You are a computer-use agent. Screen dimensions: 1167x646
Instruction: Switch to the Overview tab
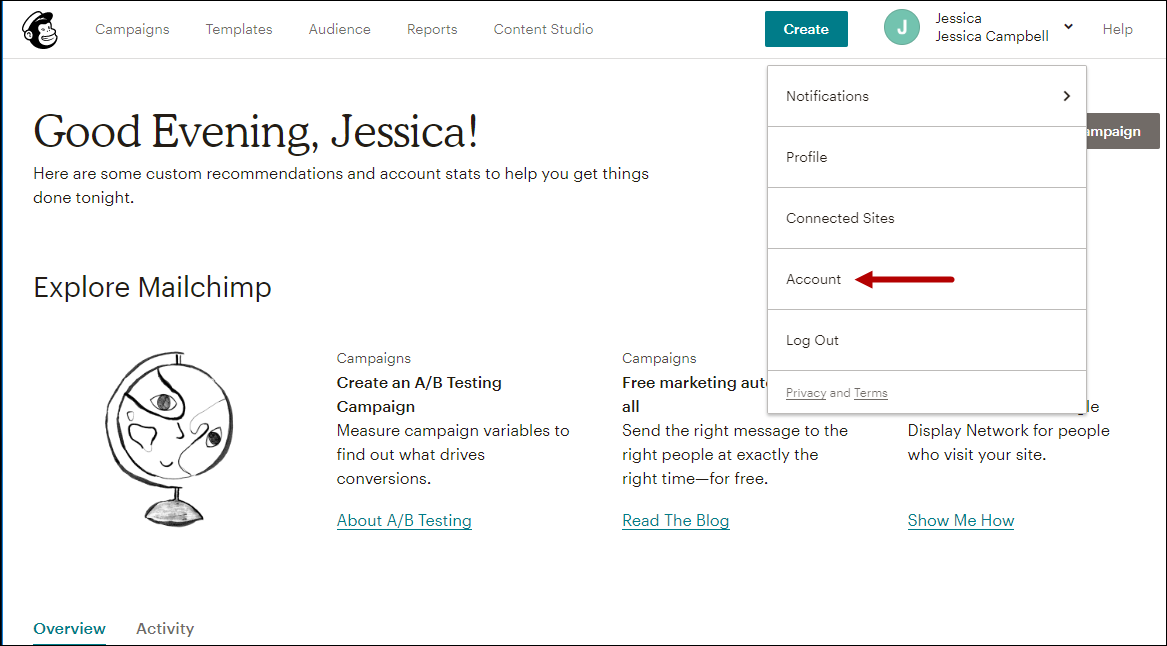click(69, 629)
